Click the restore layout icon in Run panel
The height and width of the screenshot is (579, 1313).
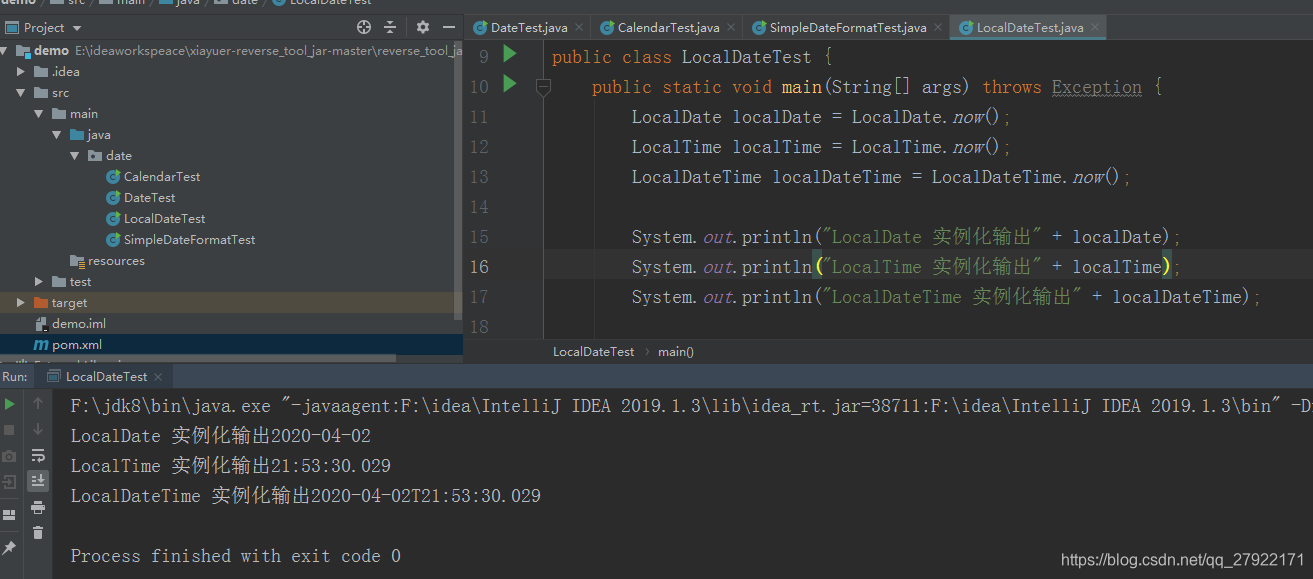tap(10, 515)
